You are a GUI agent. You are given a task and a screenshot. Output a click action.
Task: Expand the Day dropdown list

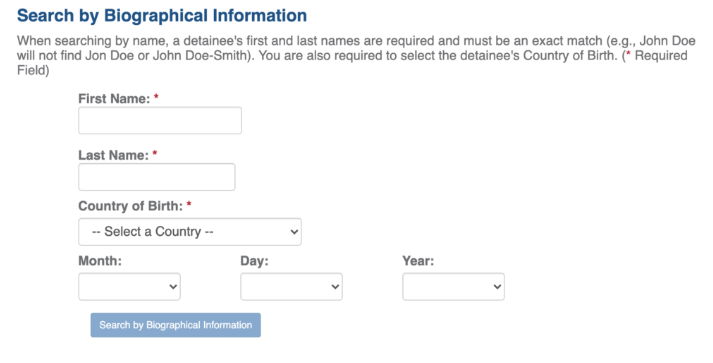click(291, 287)
